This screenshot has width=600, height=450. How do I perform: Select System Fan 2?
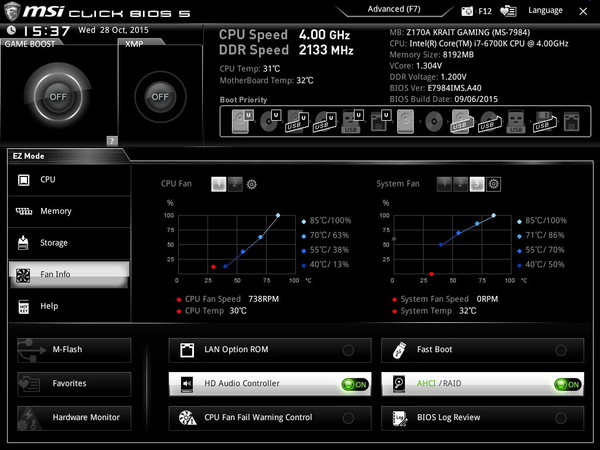(461, 184)
